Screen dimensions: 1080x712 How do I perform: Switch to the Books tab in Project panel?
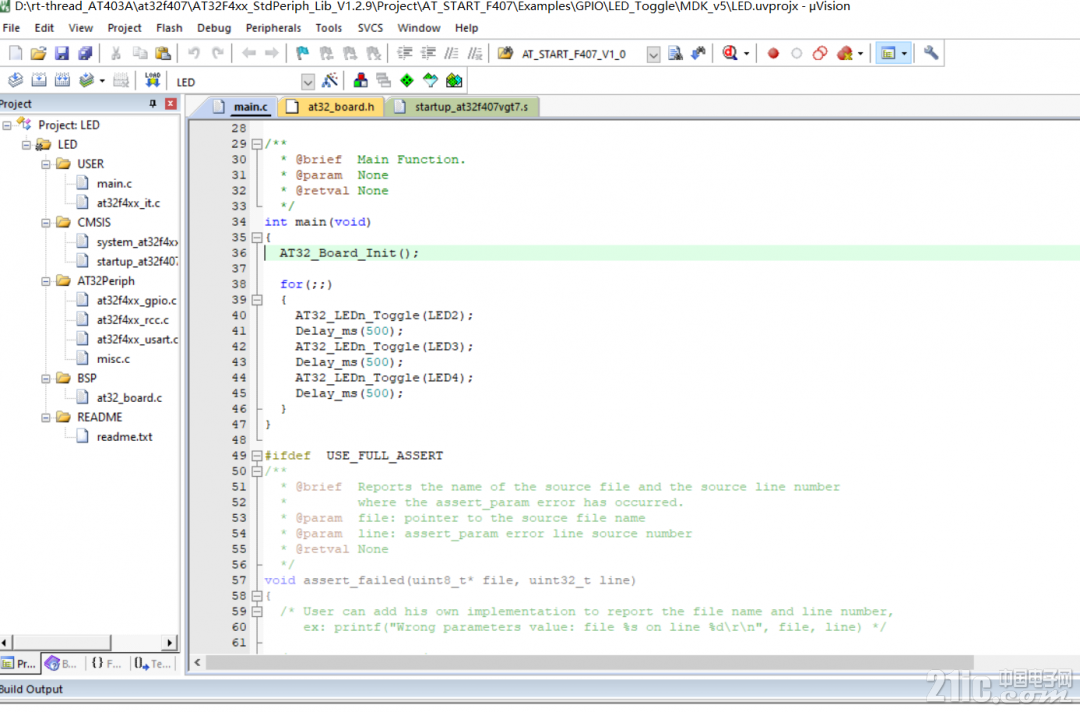pyautogui.click(x=61, y=664)
